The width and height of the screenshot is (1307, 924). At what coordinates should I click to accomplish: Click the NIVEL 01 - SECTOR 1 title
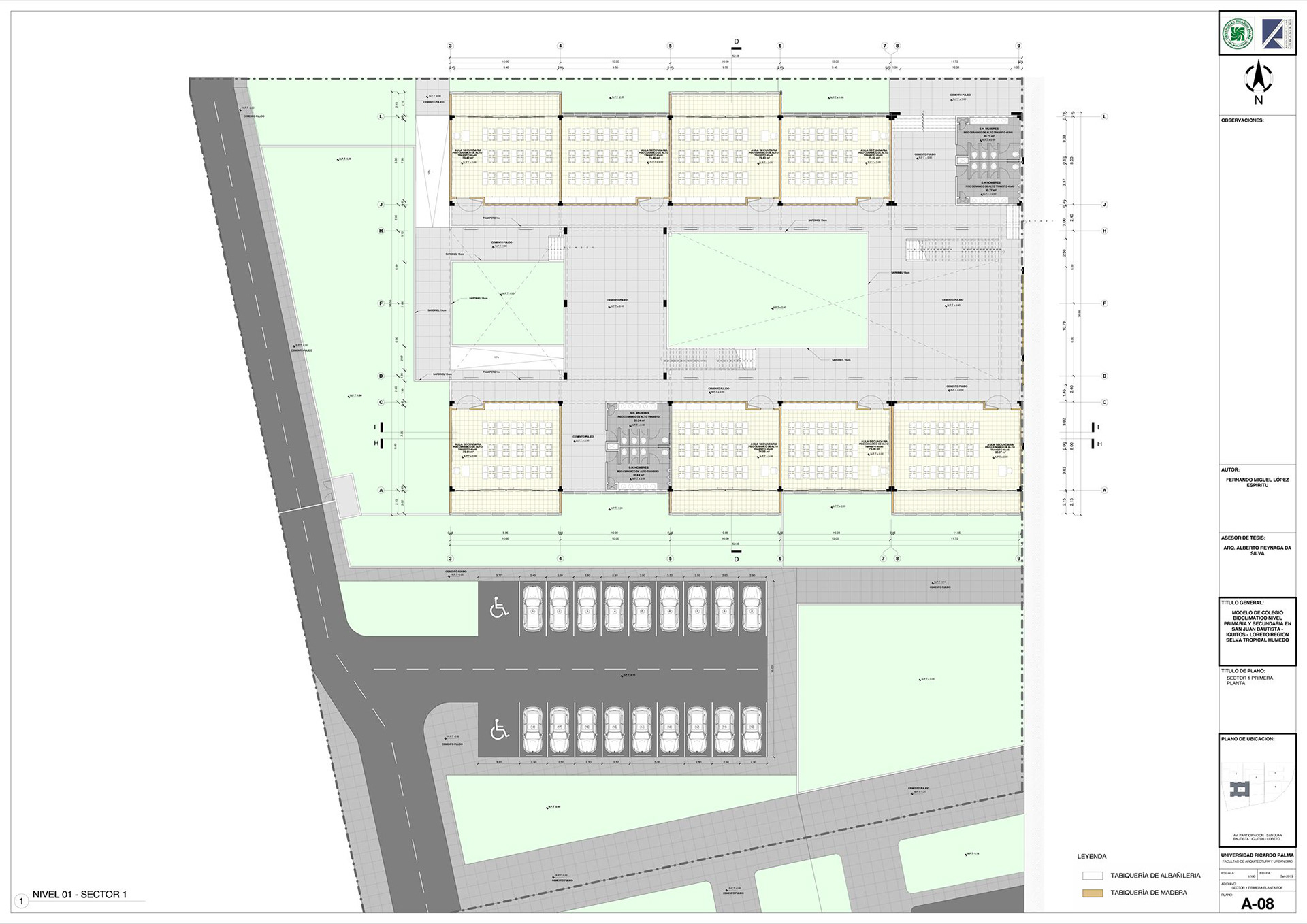pyautogui.click(x=80, y=894)
